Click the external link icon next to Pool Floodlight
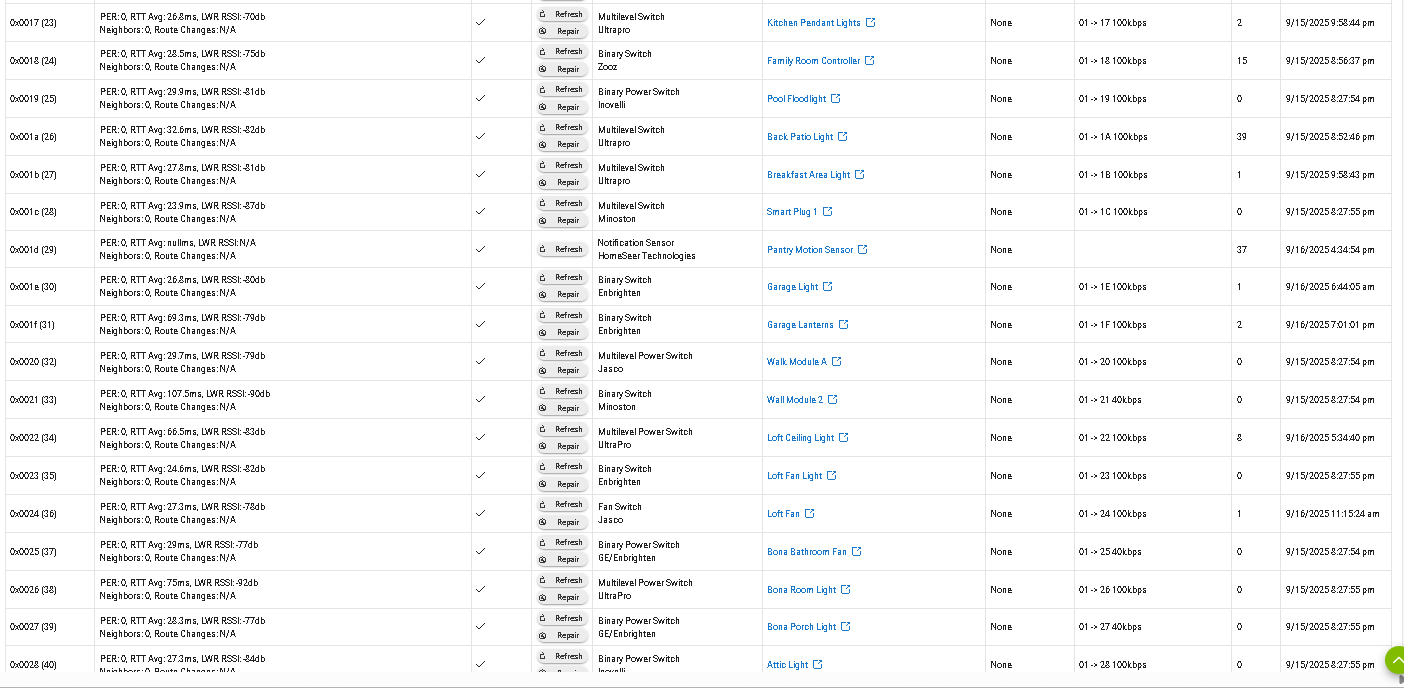The width and height of the screenshot is (1404, 688). coord(836,99)
